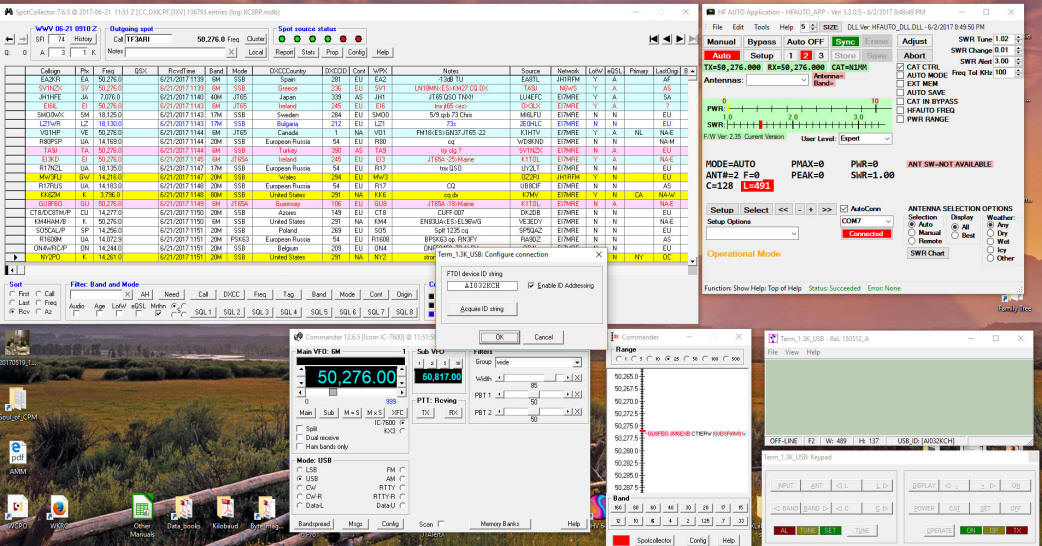Open the filter Group dropdown in Commander
The height and width of the screenshot is (546, 1042).
(538, 362)
